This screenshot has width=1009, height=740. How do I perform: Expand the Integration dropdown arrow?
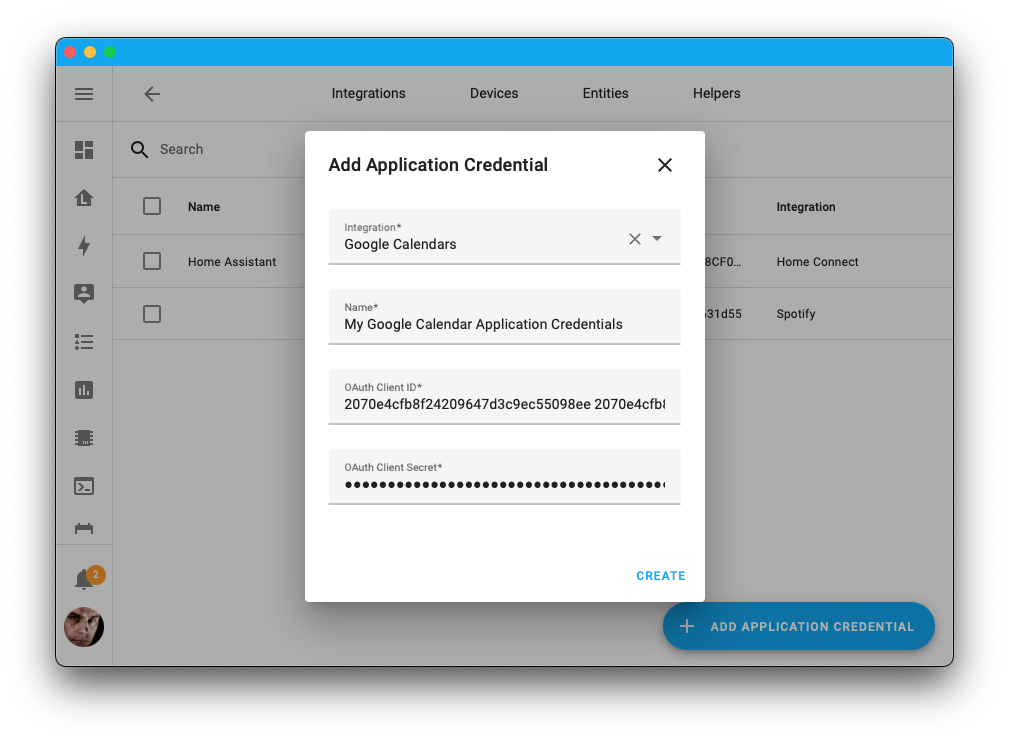coord(657,239)
